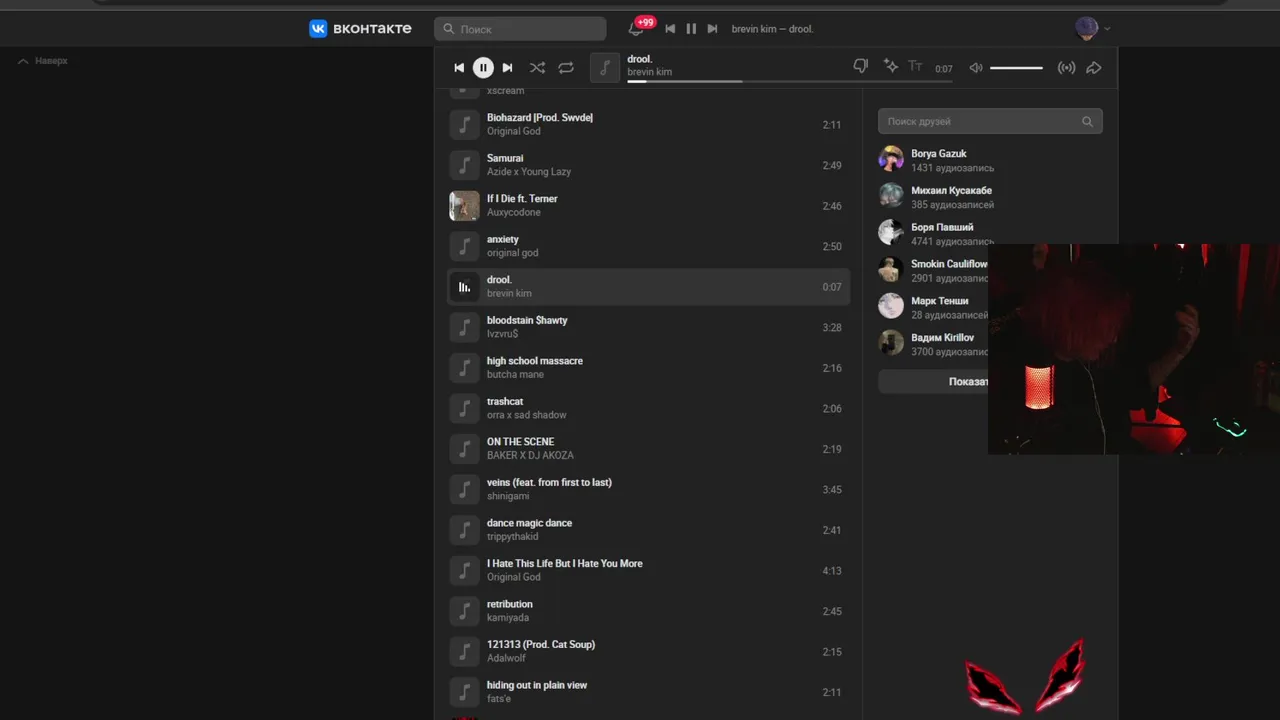
Task: Open artist shinigami link
Action: [508, 496]
